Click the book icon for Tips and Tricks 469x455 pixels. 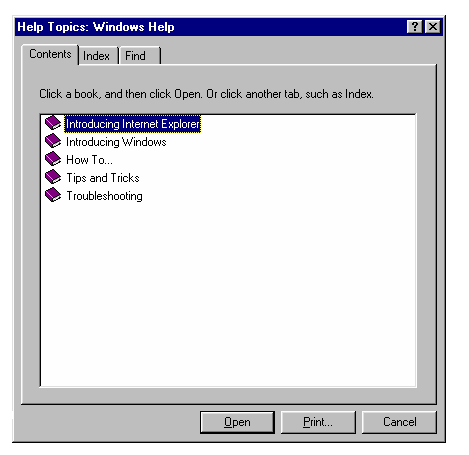click(53, 177)
